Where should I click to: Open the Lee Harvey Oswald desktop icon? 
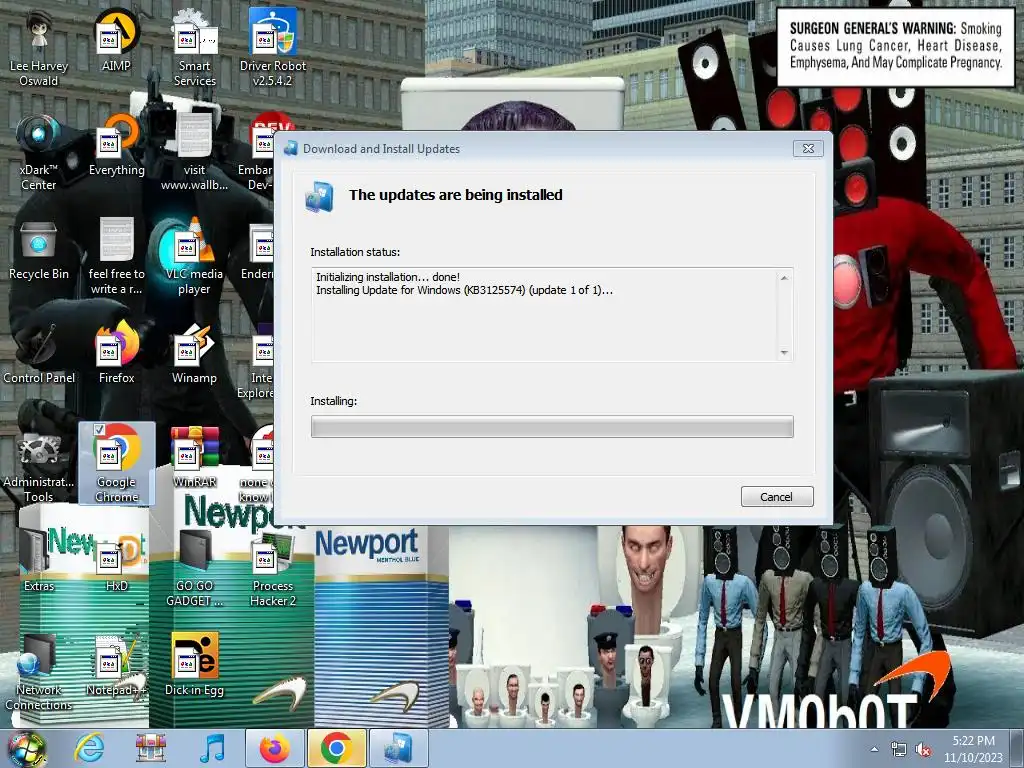(39, 49)
